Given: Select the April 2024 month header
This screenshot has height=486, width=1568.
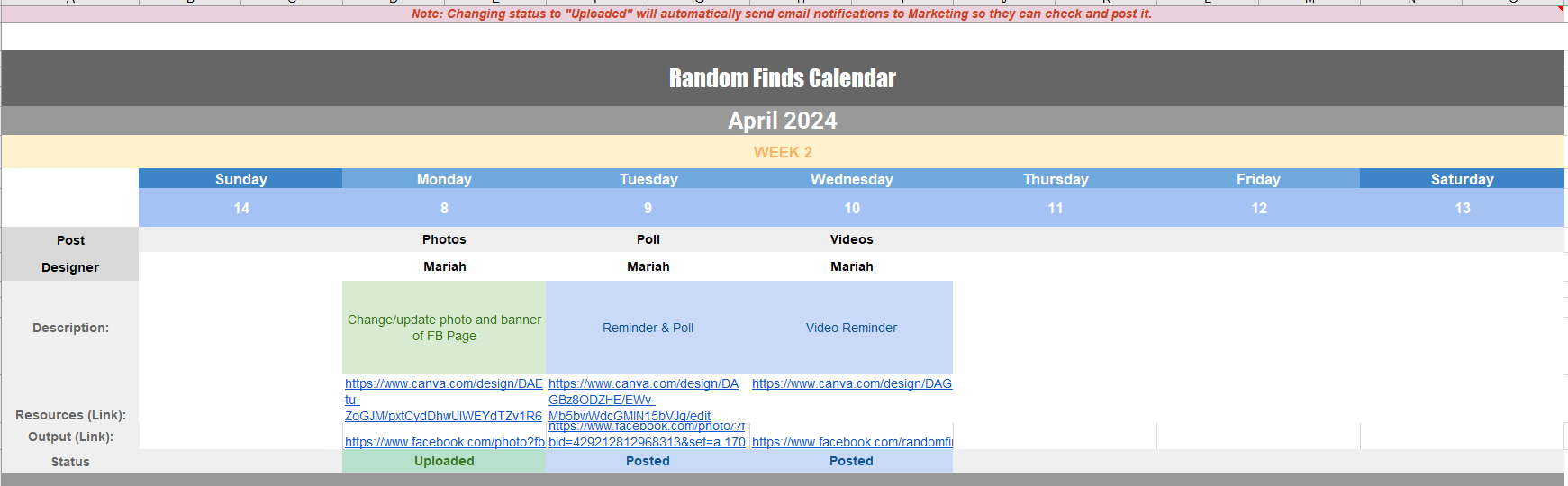Looking at the screenshot, I should (x=782, y=121).
